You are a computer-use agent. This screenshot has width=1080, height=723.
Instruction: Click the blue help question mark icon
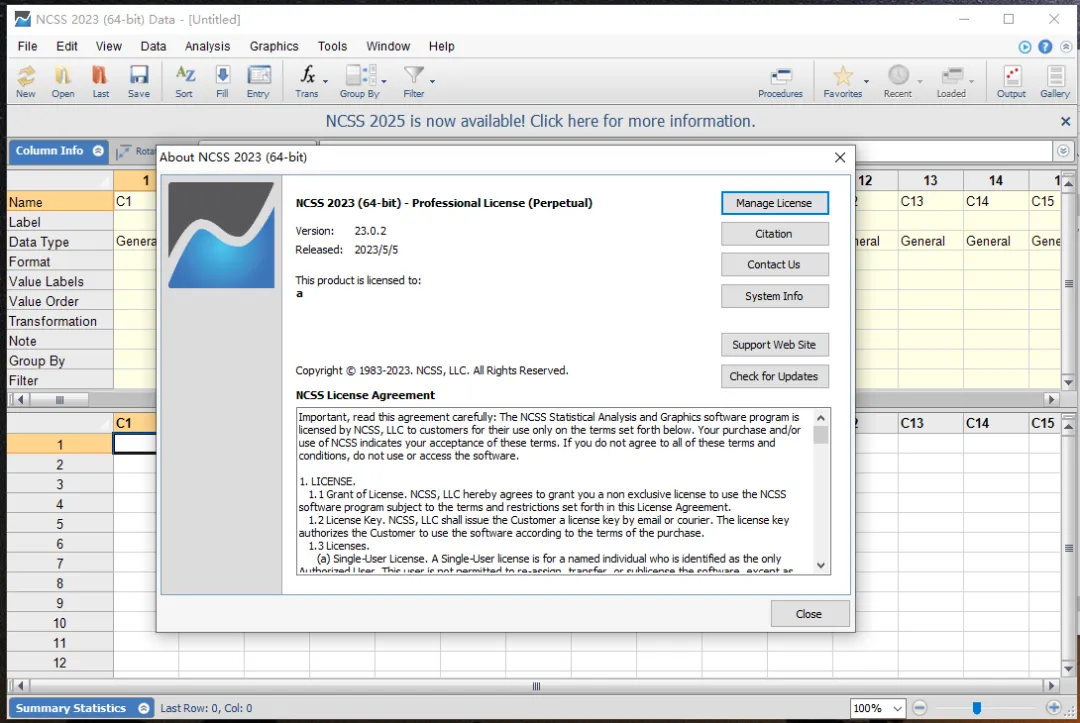1045,47
